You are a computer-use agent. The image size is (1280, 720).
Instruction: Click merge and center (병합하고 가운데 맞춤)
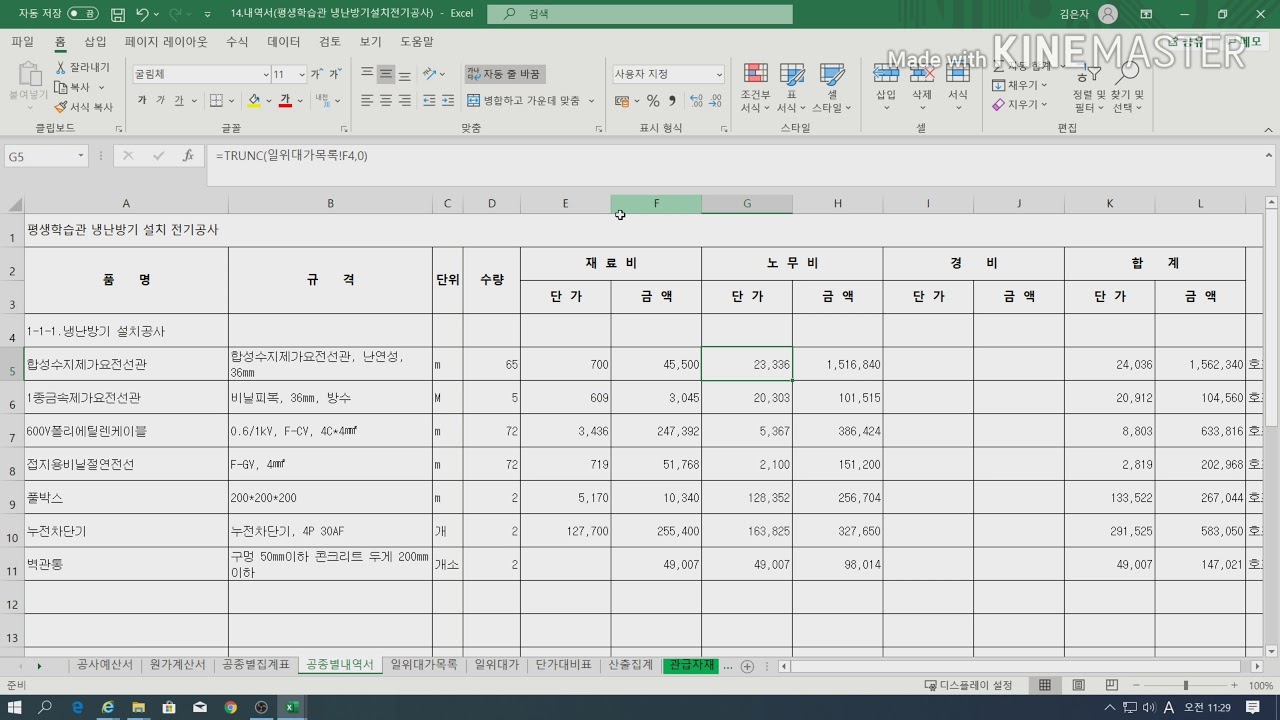coord(524,101)
